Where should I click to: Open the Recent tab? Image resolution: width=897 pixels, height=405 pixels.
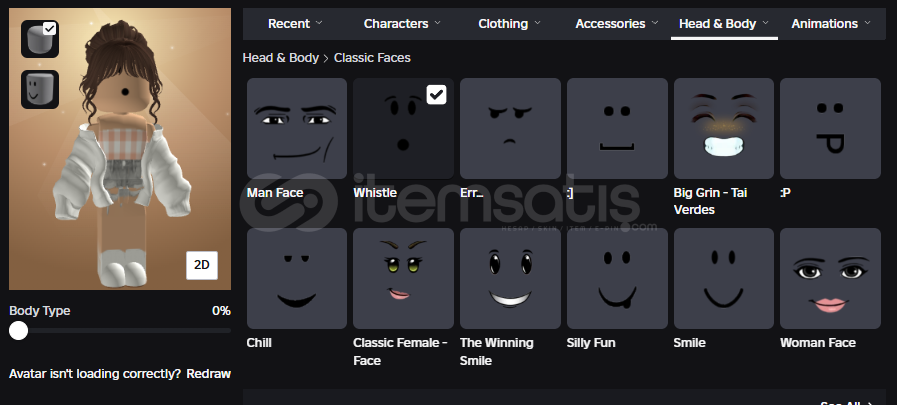295,23
